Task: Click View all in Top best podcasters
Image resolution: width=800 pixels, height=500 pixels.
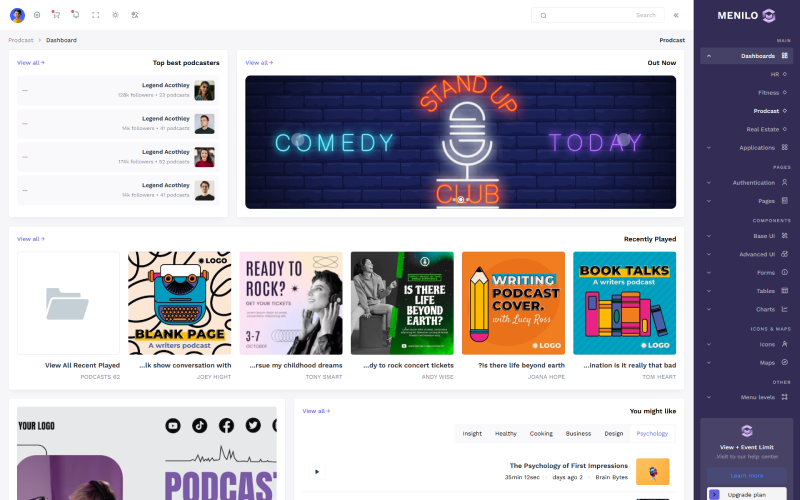Action: 30,62
